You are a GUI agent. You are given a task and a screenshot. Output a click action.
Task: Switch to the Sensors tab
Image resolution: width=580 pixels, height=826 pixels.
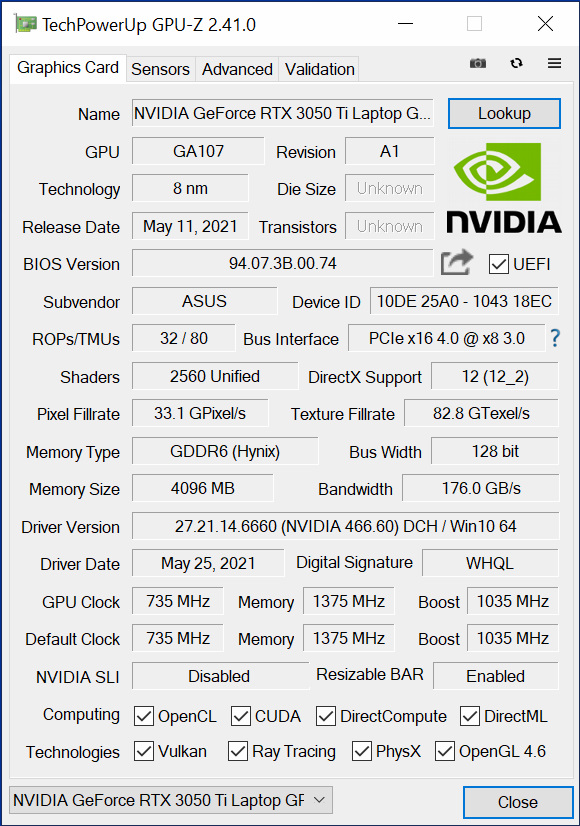pos(160,69)
